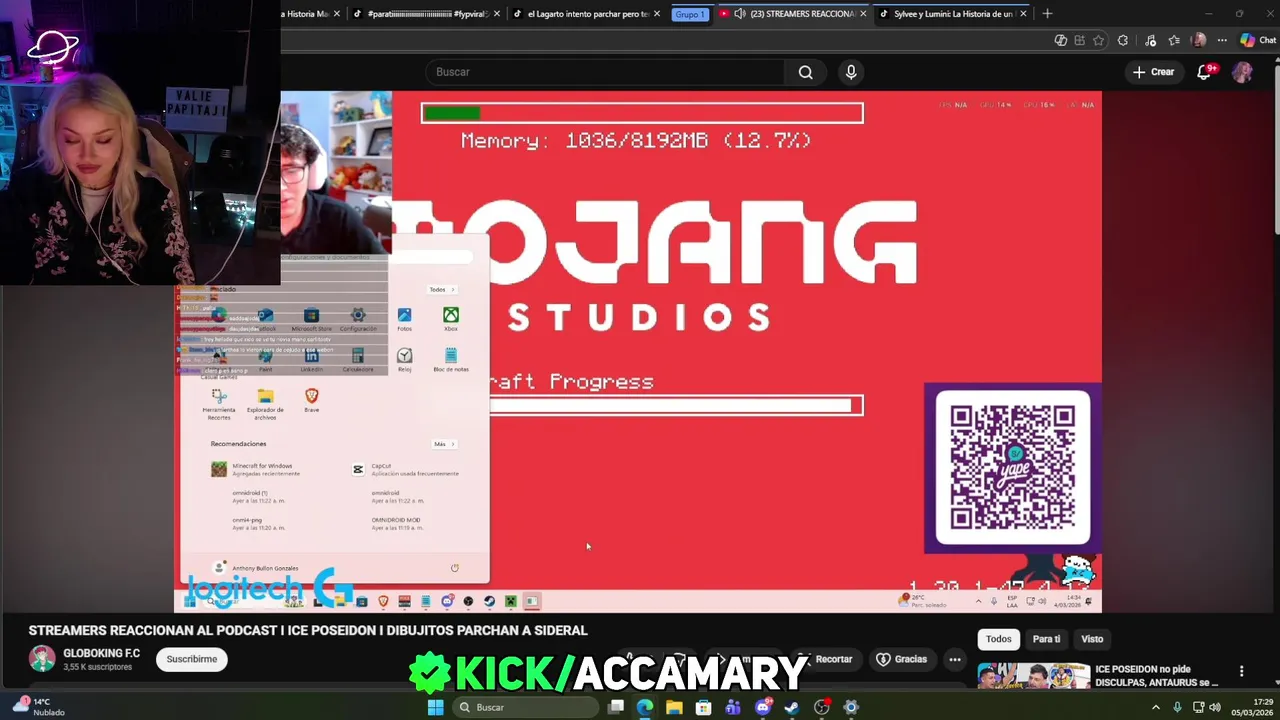This screenshot has height=720, width=1280.
Task: Open Microsoft Teams from taskbar
Action: click(733, 707)
